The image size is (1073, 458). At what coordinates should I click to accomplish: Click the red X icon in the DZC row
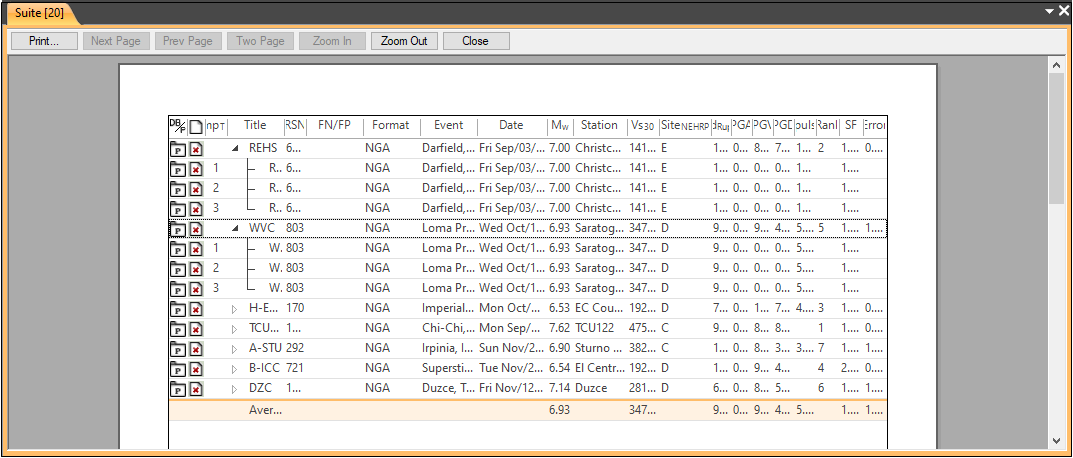click(x=196, y=389)
